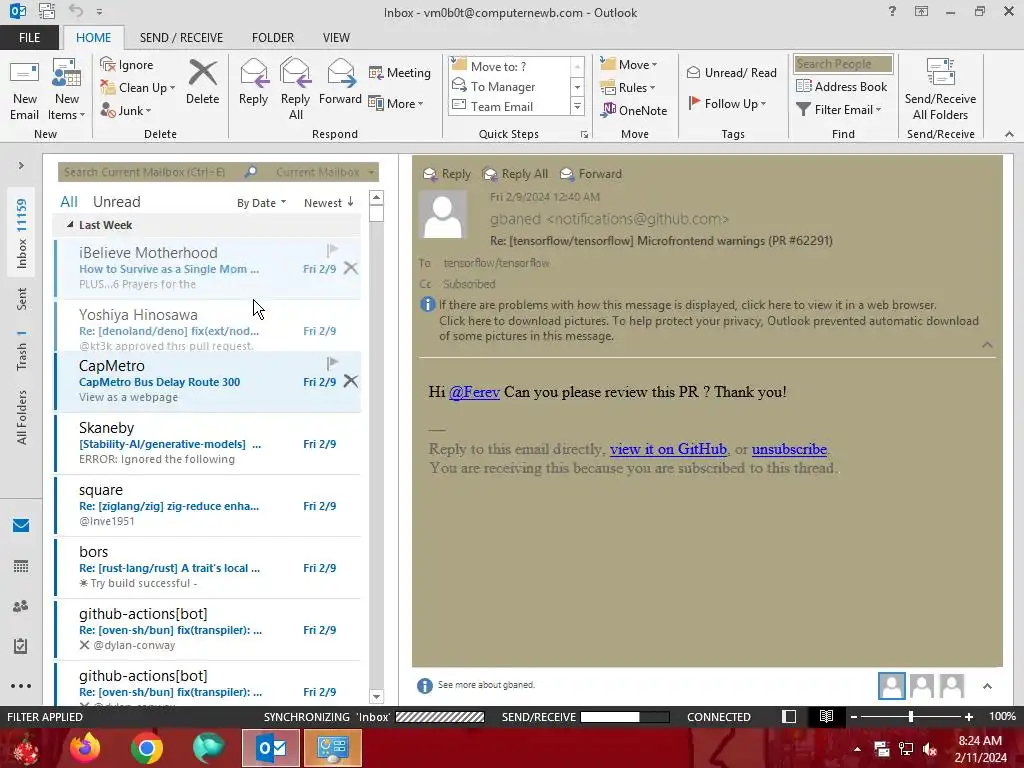This screenshot has height=768, width=1024.
Task: Send message to OneNote
Action: click(634, 110)
